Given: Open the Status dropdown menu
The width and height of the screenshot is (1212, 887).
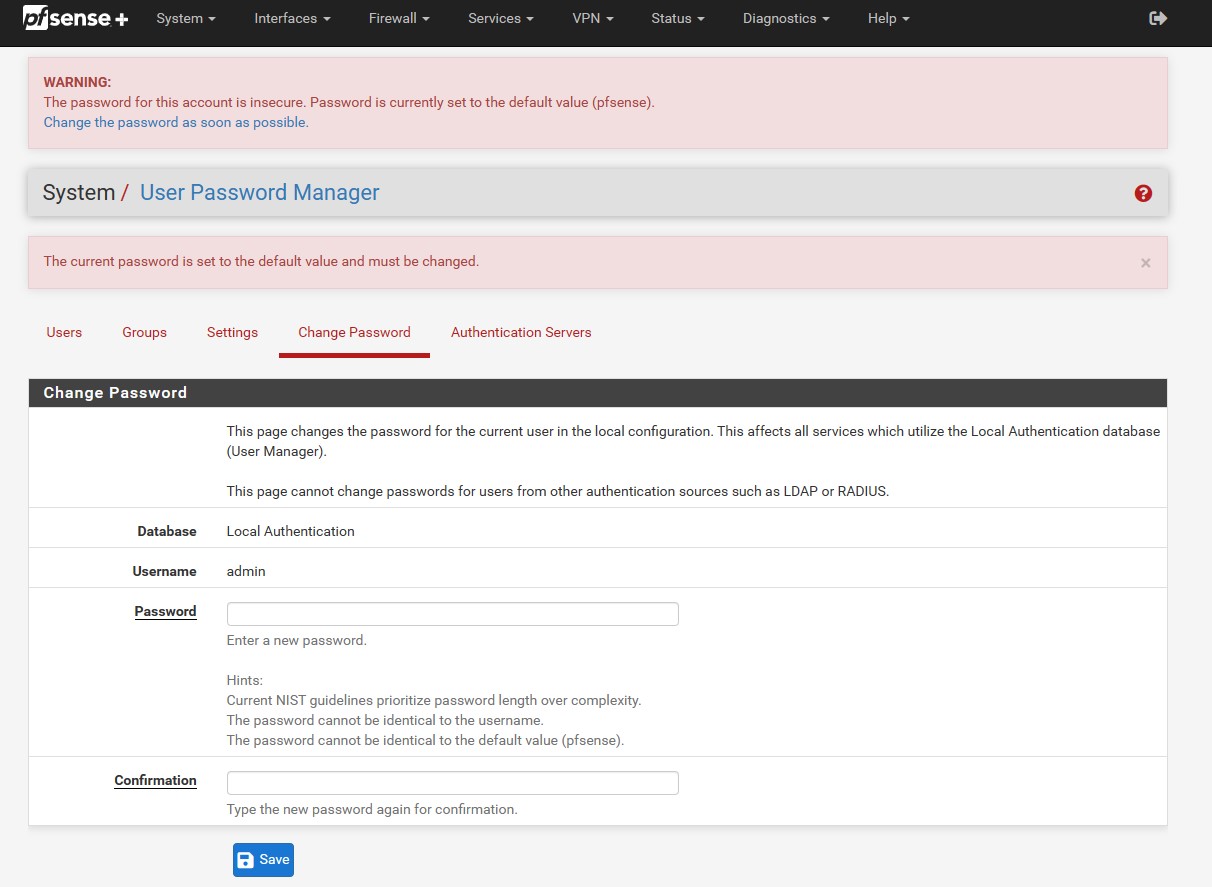Looking at the screenshot, I should pos(678,18).
